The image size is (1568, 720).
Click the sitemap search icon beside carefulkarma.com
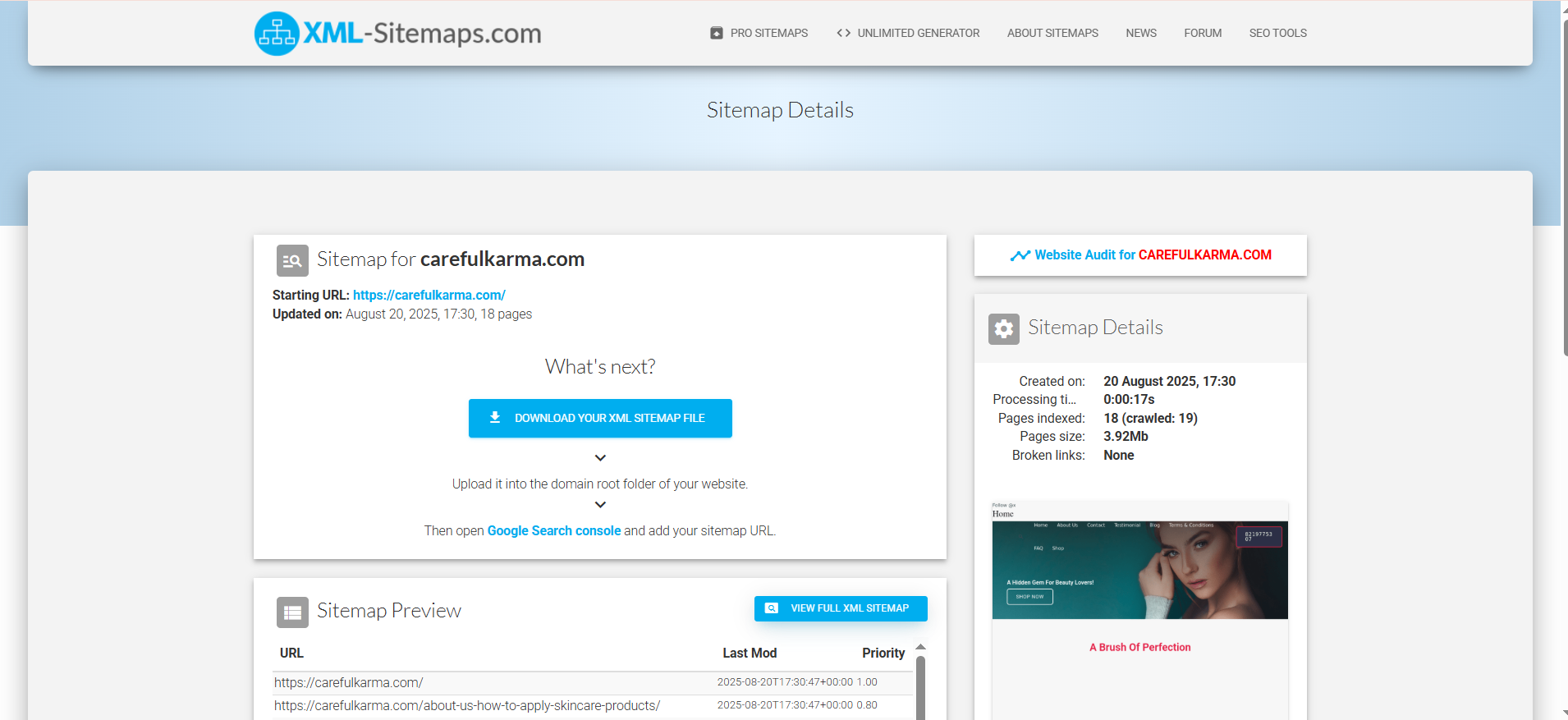[x=292, y=261]
